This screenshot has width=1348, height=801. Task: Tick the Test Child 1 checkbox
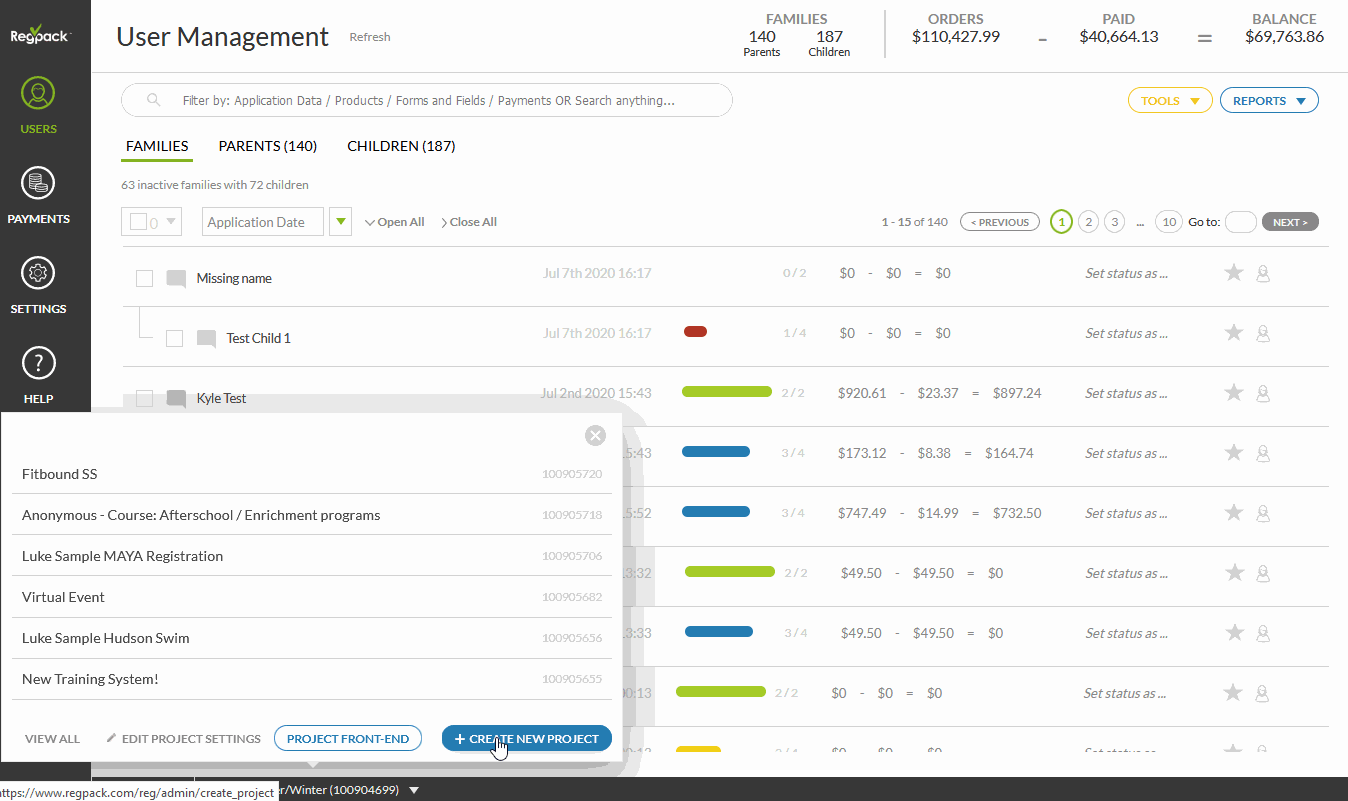(x=175, y=338)
